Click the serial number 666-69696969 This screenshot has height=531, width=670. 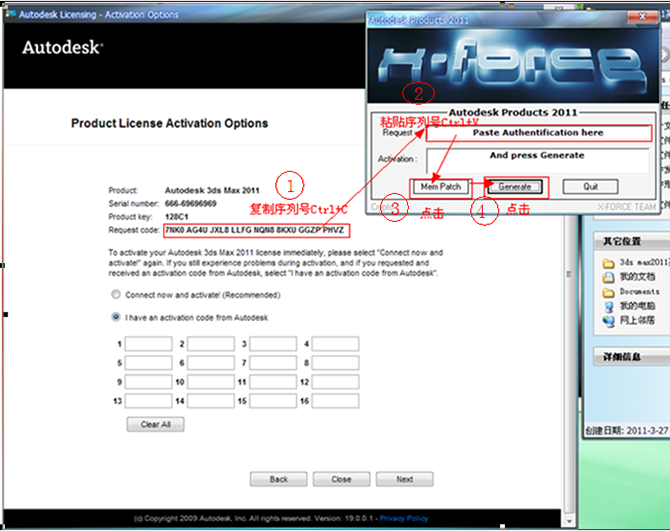191,204
